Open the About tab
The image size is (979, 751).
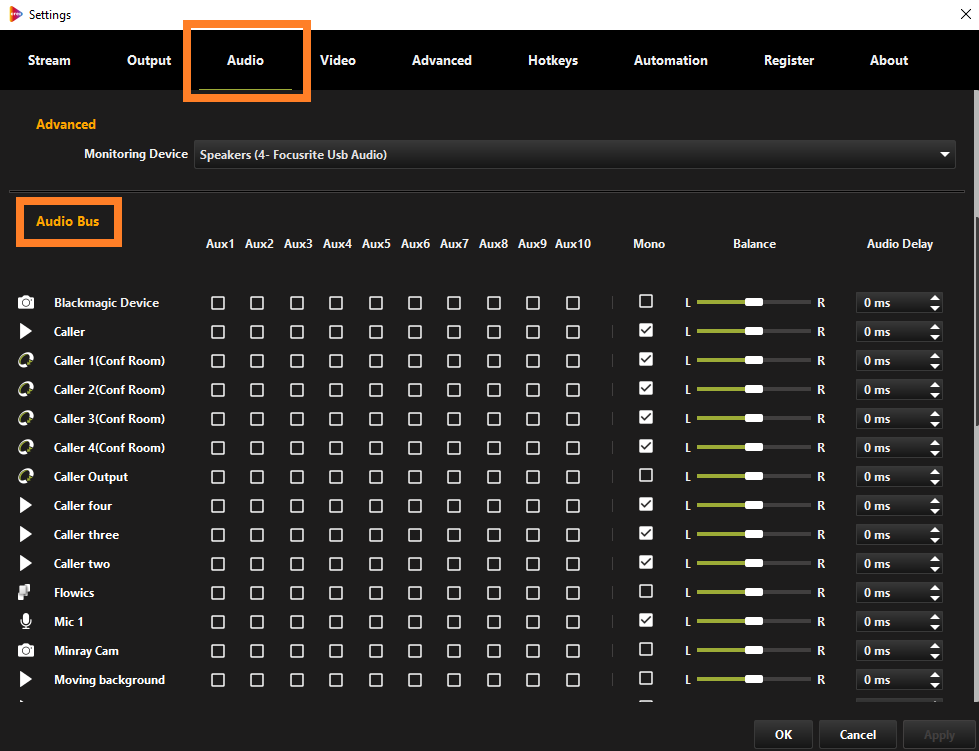[889, 61]
